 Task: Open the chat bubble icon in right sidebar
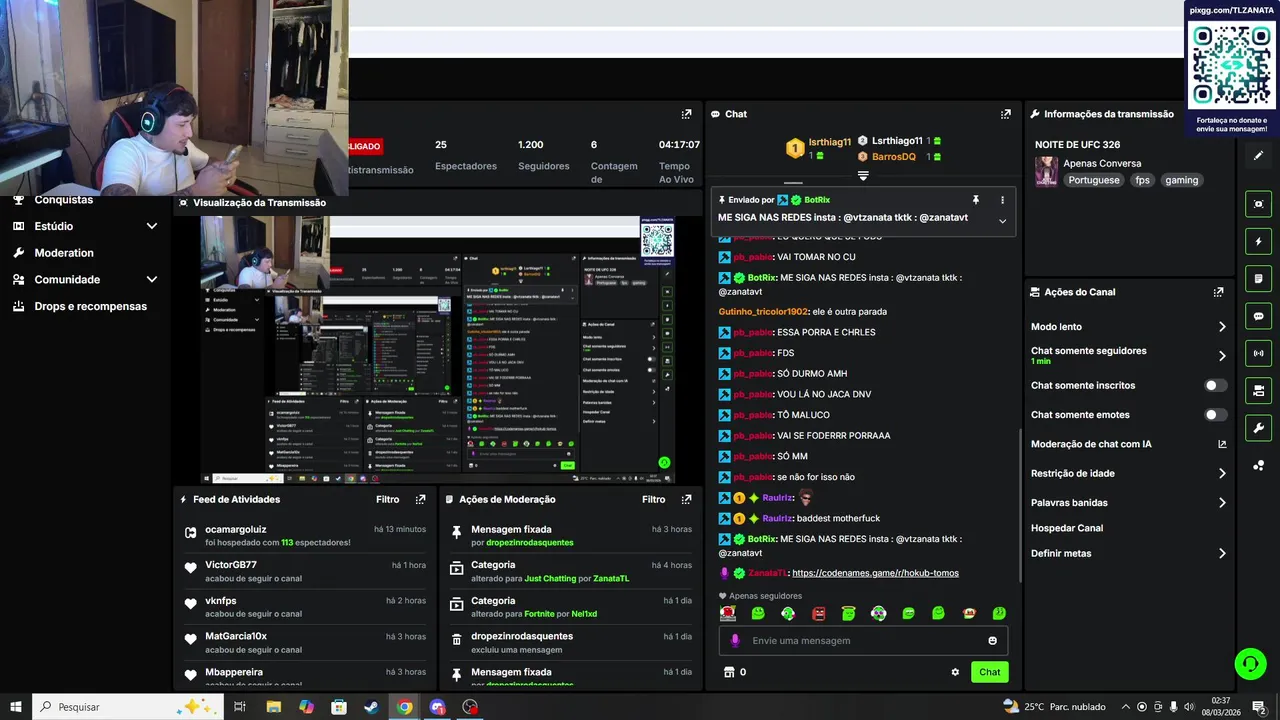[1258, 316]
